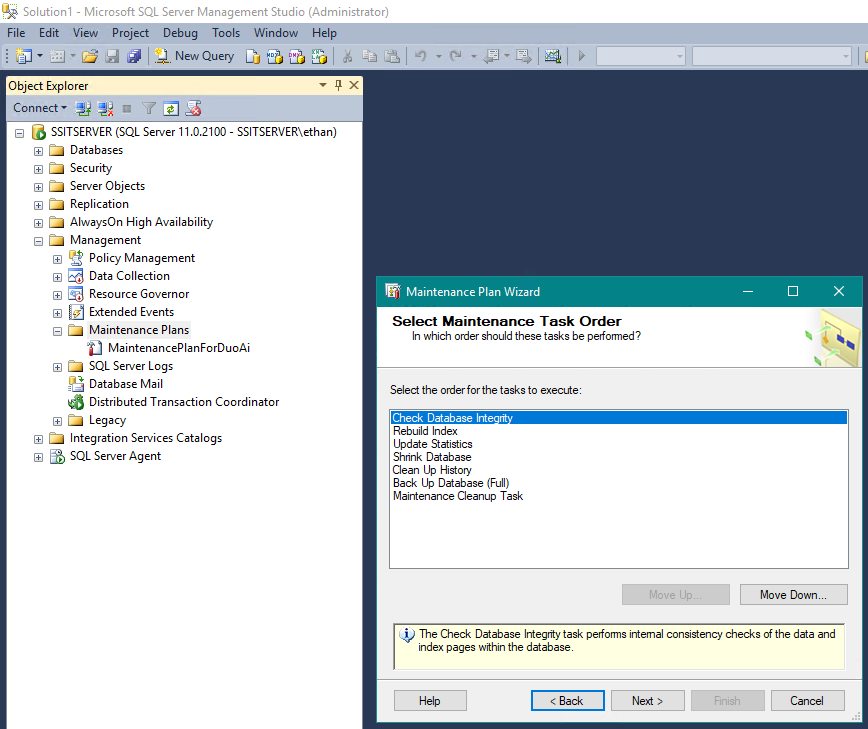Open the Debug menu
Screen dimensions: 868x729
(x=180, y=33)
